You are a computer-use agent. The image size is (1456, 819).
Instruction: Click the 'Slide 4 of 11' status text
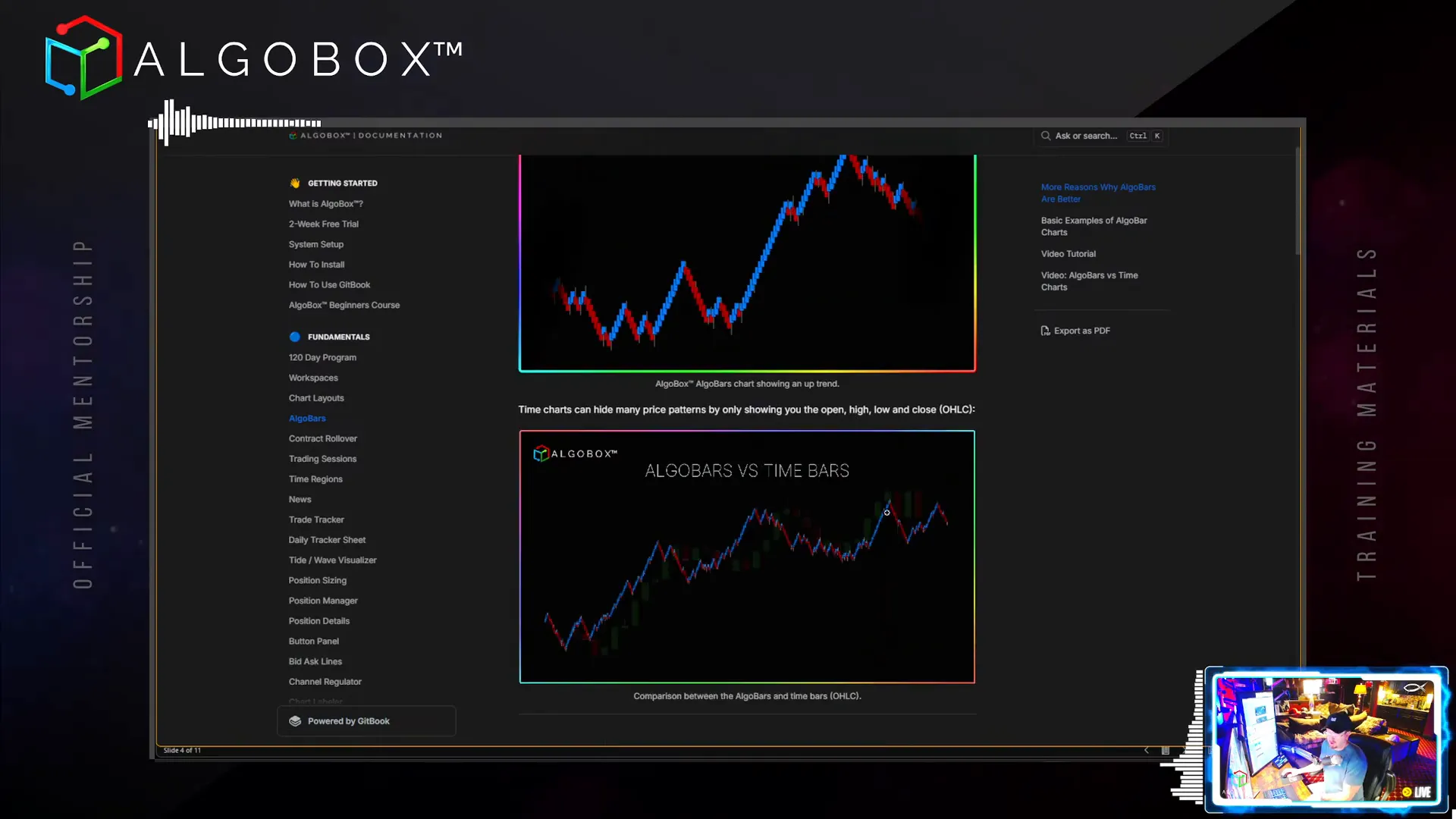click(182, 750)
